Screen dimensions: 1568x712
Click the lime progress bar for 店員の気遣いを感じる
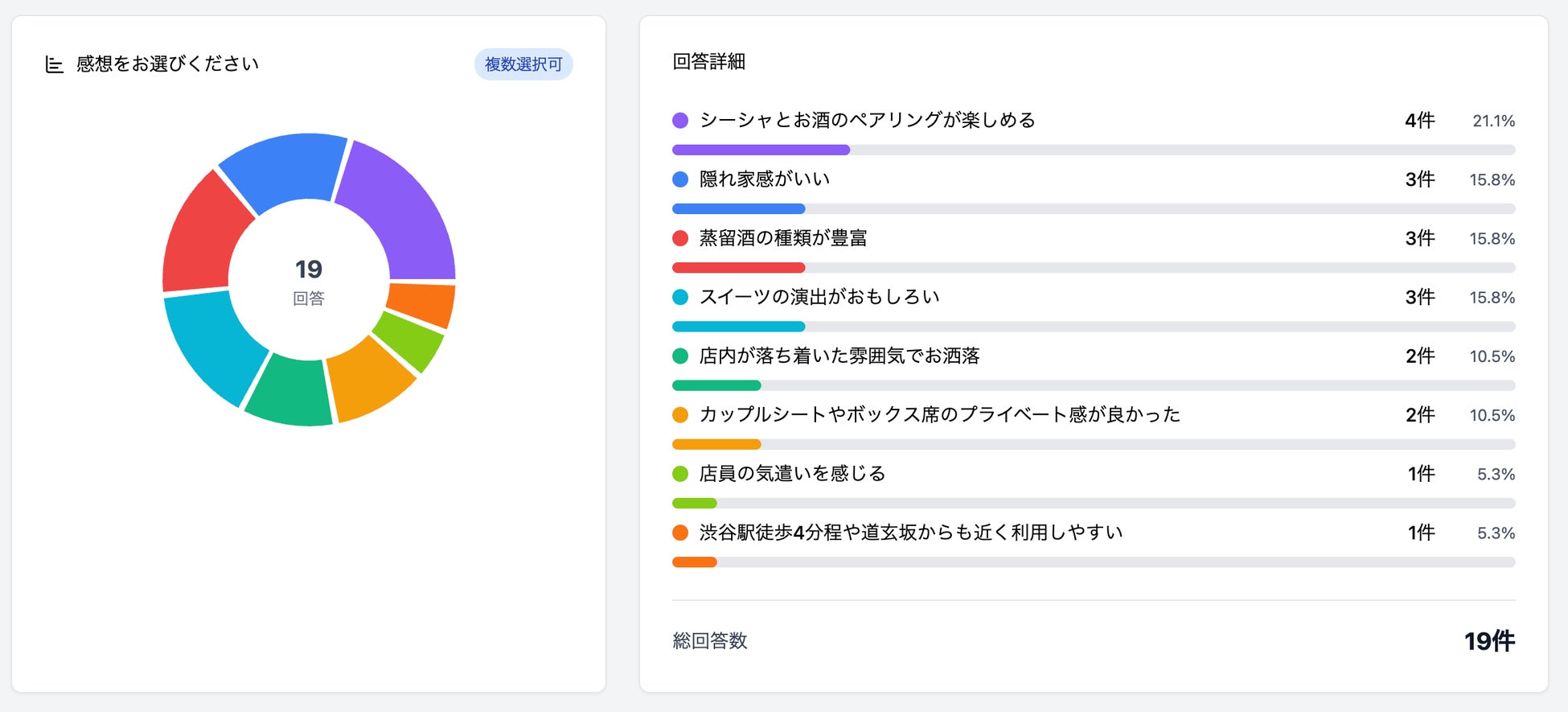tap(694, 504)
